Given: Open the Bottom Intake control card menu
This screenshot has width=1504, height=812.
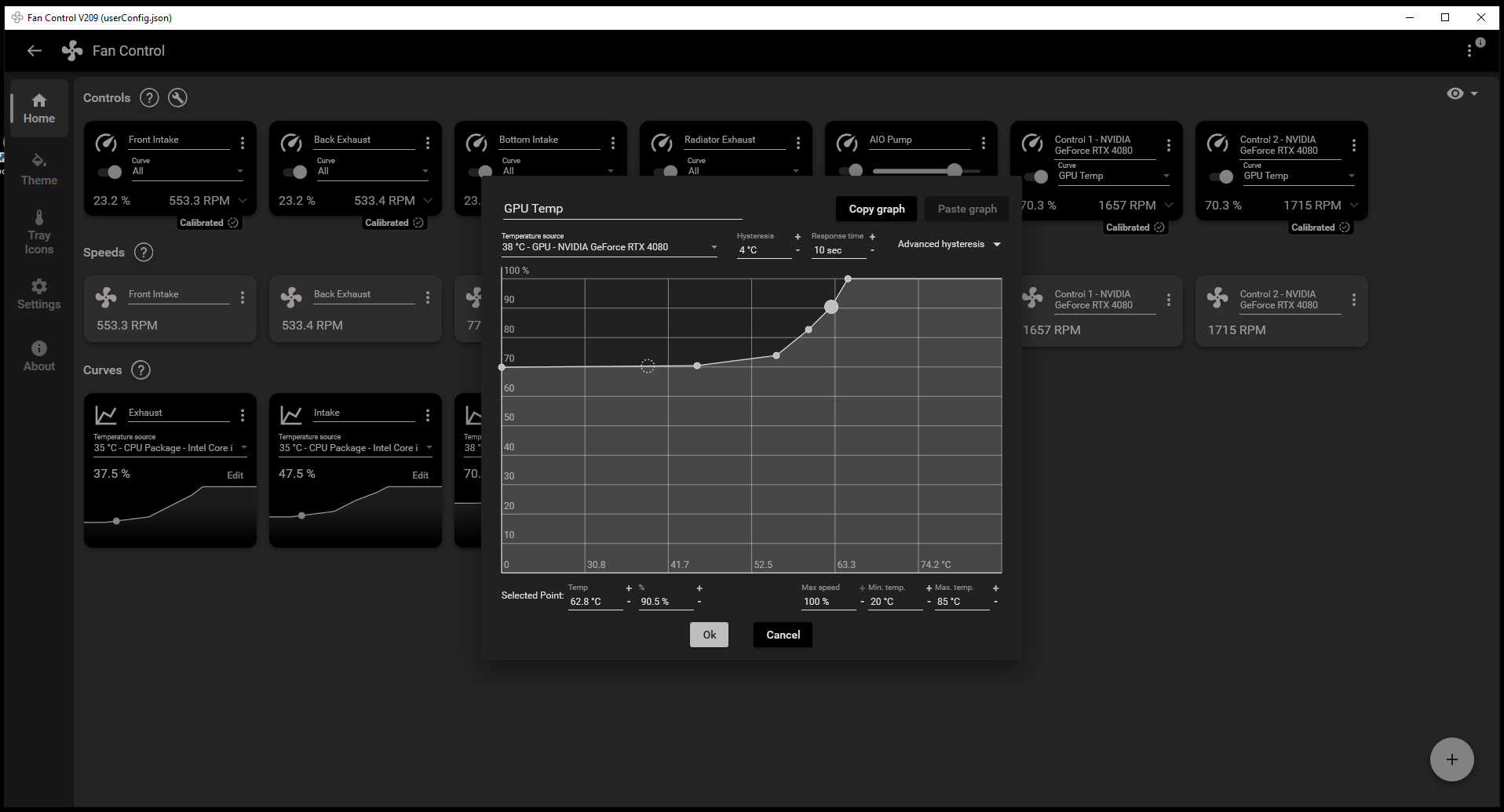Looking at the screenshot, I should click(613, 143).
